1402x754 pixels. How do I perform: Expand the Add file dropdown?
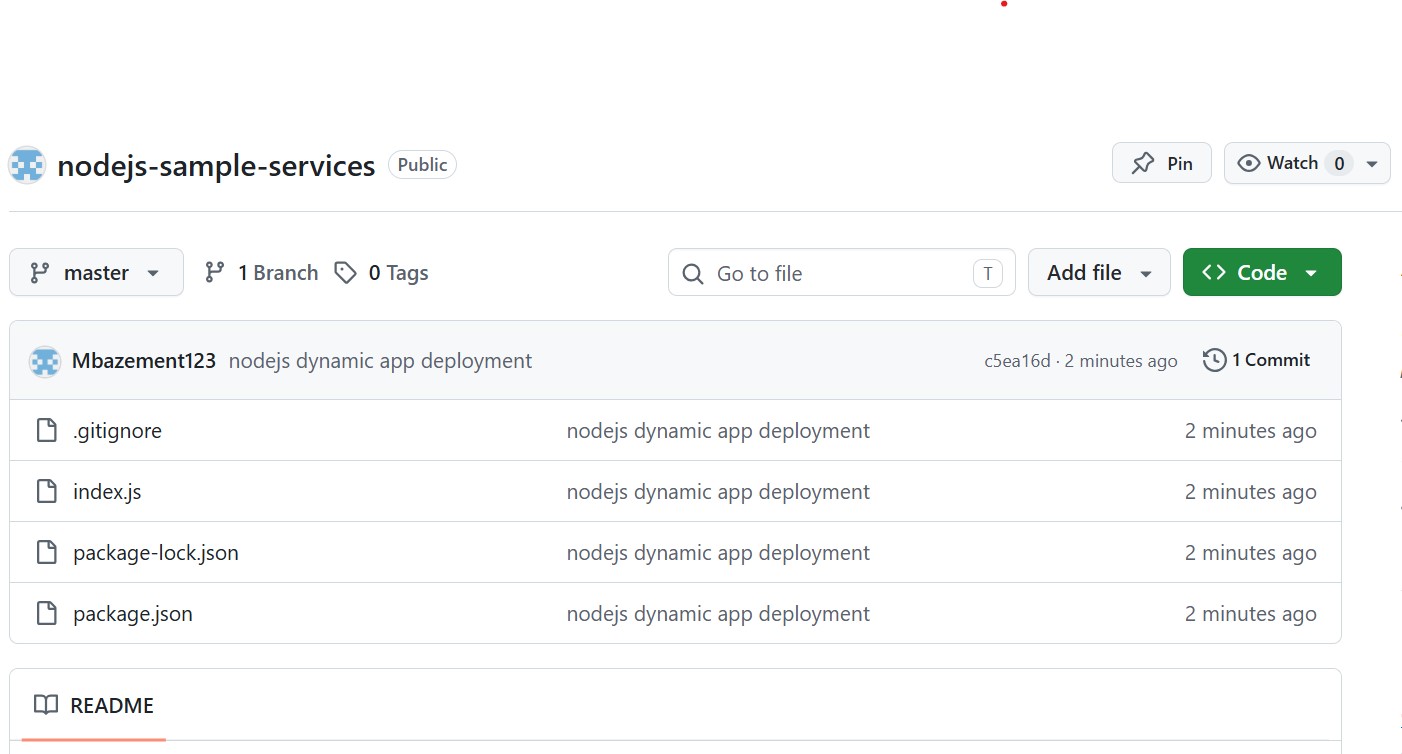tap(1099, 272)
